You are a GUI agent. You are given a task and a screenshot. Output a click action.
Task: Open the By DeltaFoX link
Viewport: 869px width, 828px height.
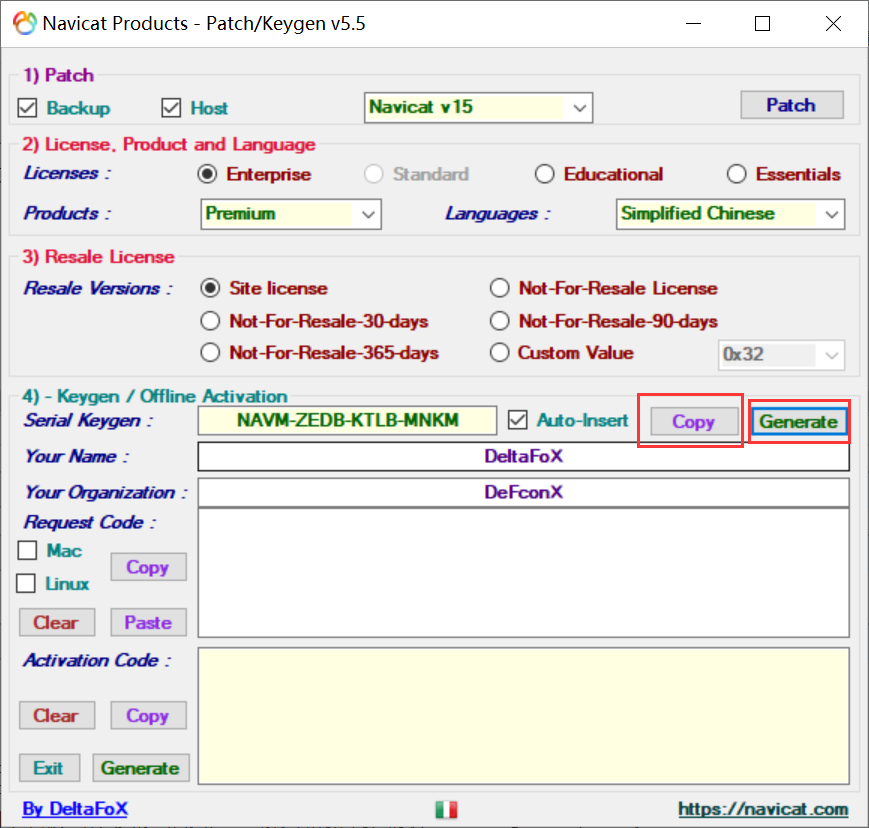click(x=75, y=809)
